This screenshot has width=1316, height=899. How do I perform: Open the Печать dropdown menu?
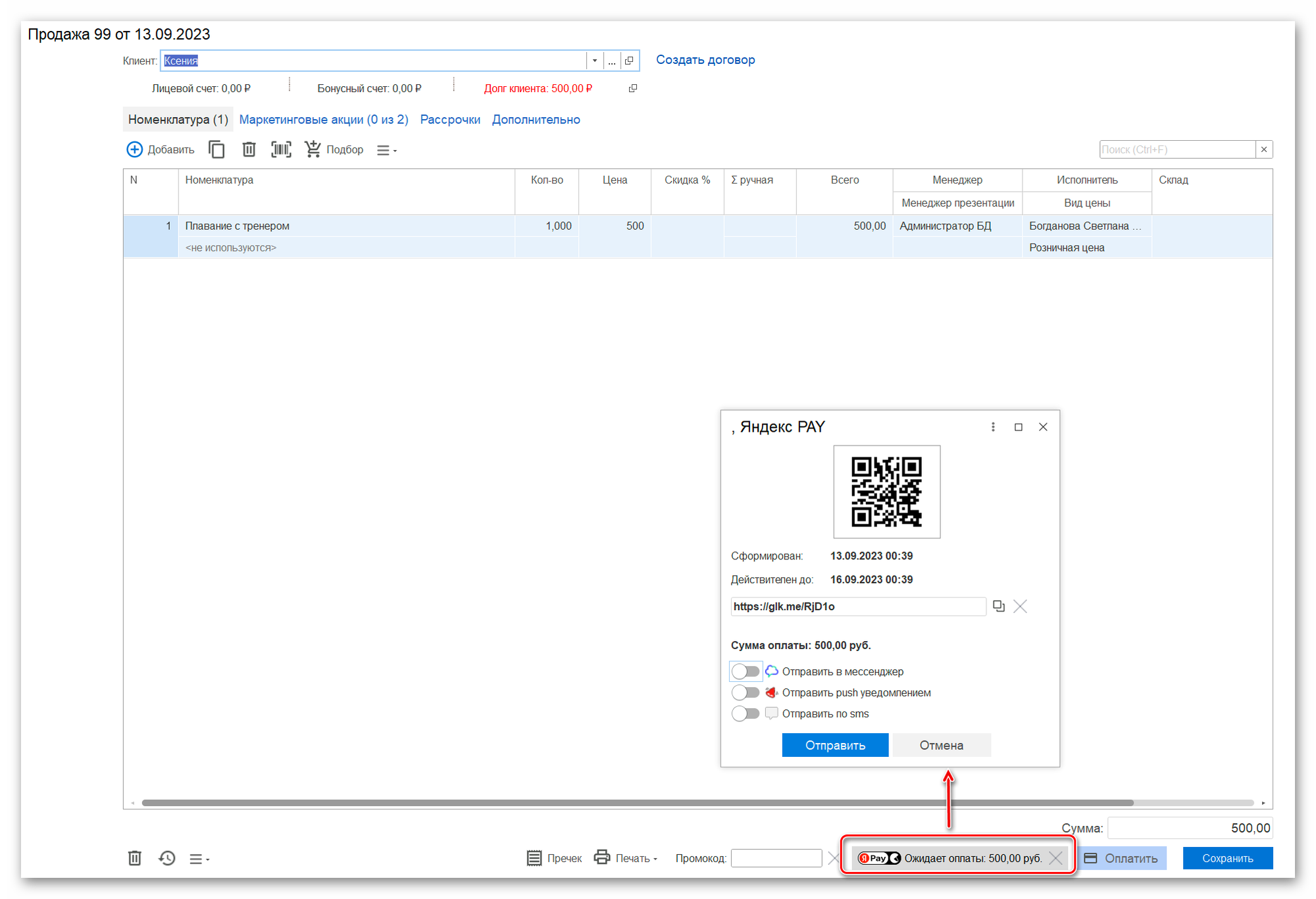626,858
